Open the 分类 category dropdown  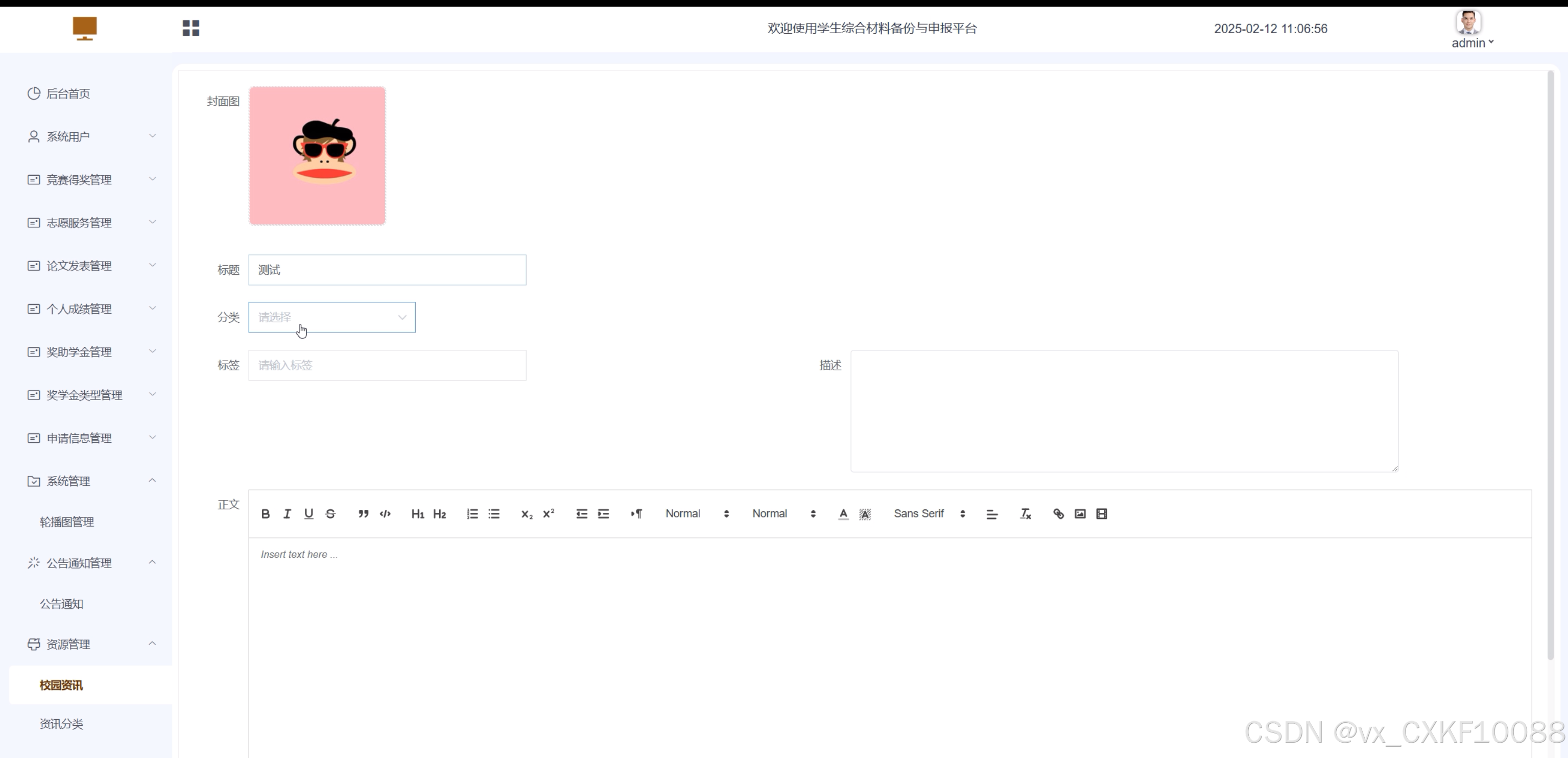[332, 317]
